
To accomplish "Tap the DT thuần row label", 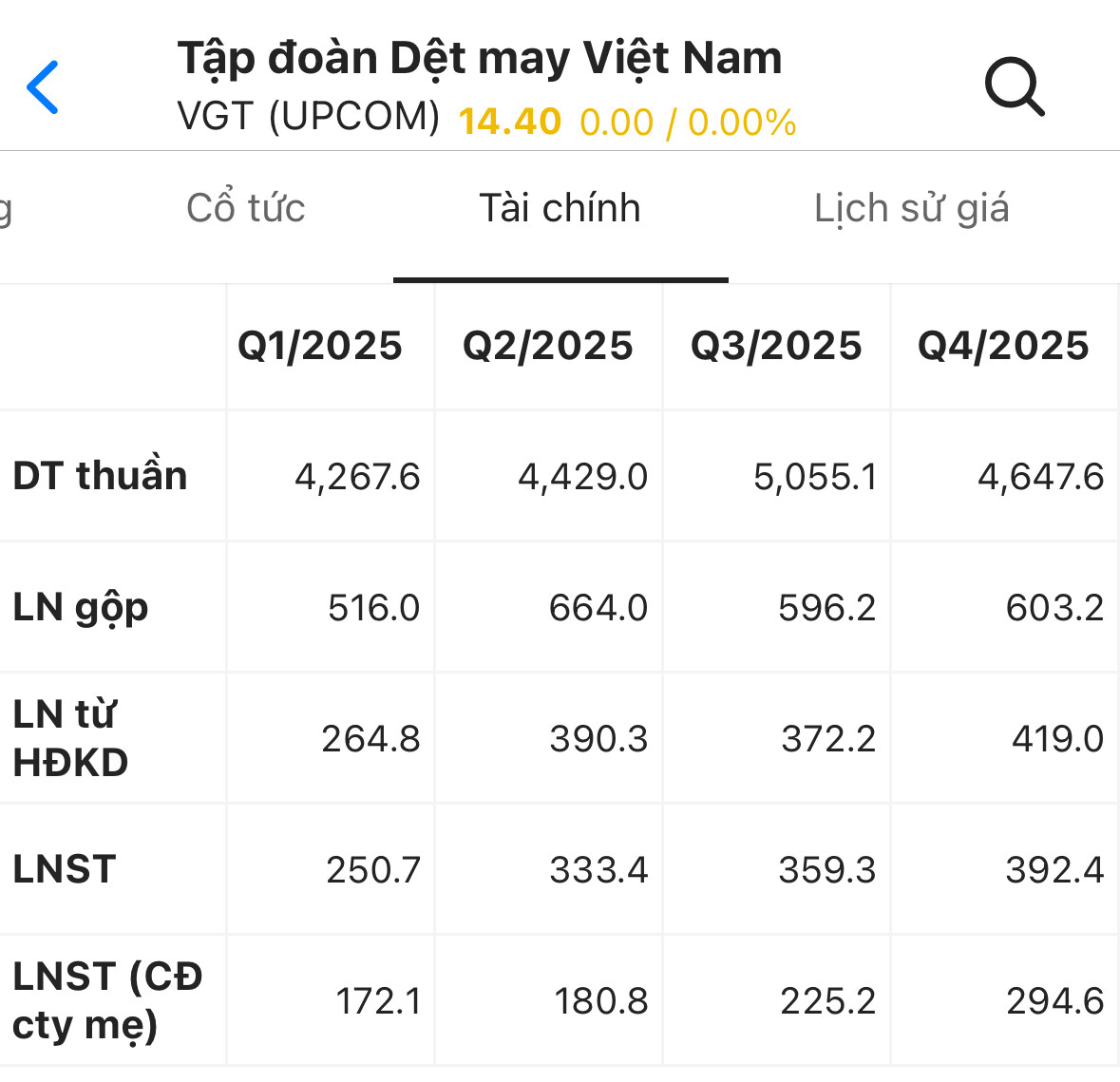I will 101,476.
